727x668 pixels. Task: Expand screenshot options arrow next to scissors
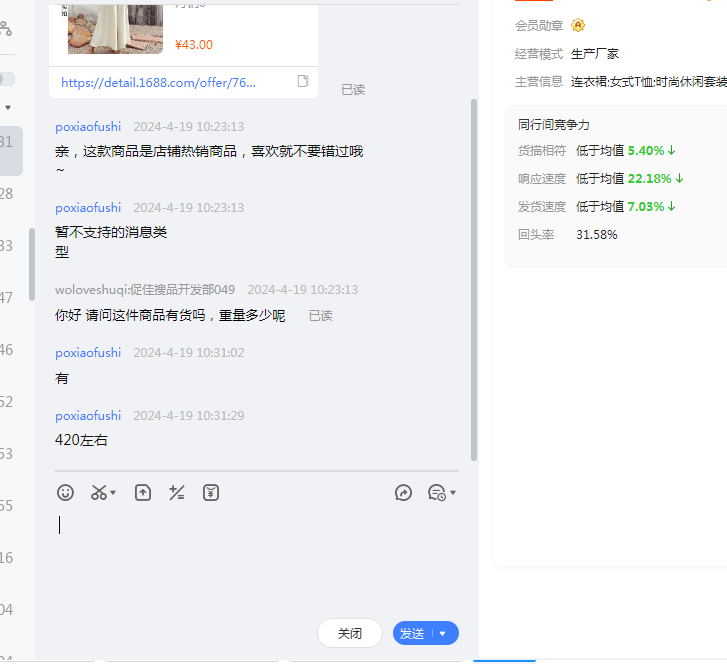[x=113, y=493]
